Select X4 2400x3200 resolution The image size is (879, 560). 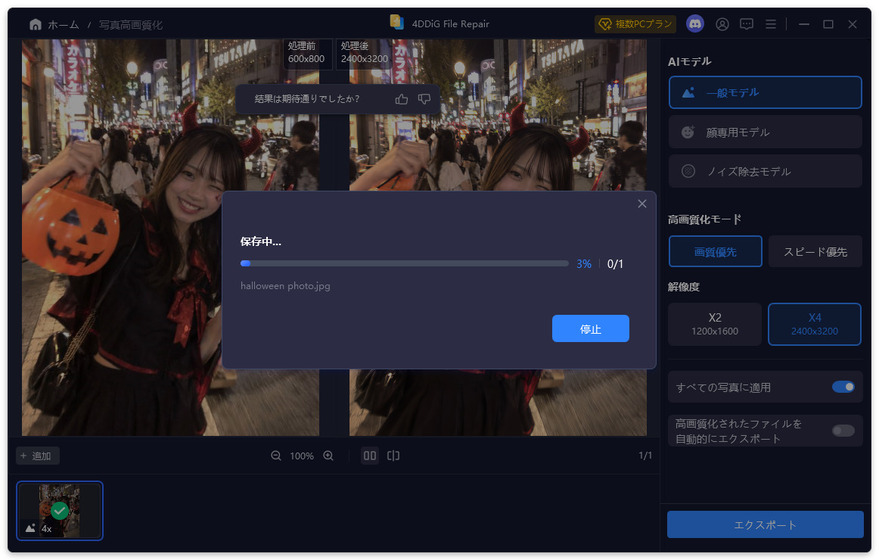pos(815,324)
